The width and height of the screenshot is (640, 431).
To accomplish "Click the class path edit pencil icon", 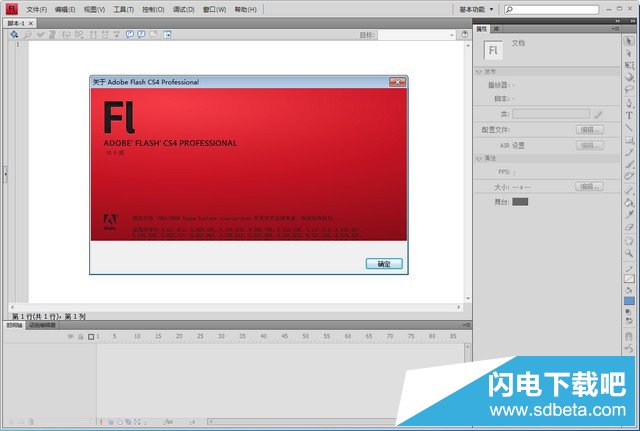I will (x=598, y=115).
